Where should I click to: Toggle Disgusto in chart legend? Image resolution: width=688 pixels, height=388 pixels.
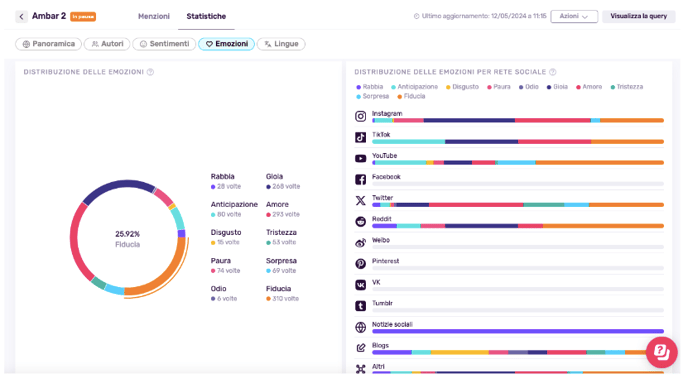(462, 87)
